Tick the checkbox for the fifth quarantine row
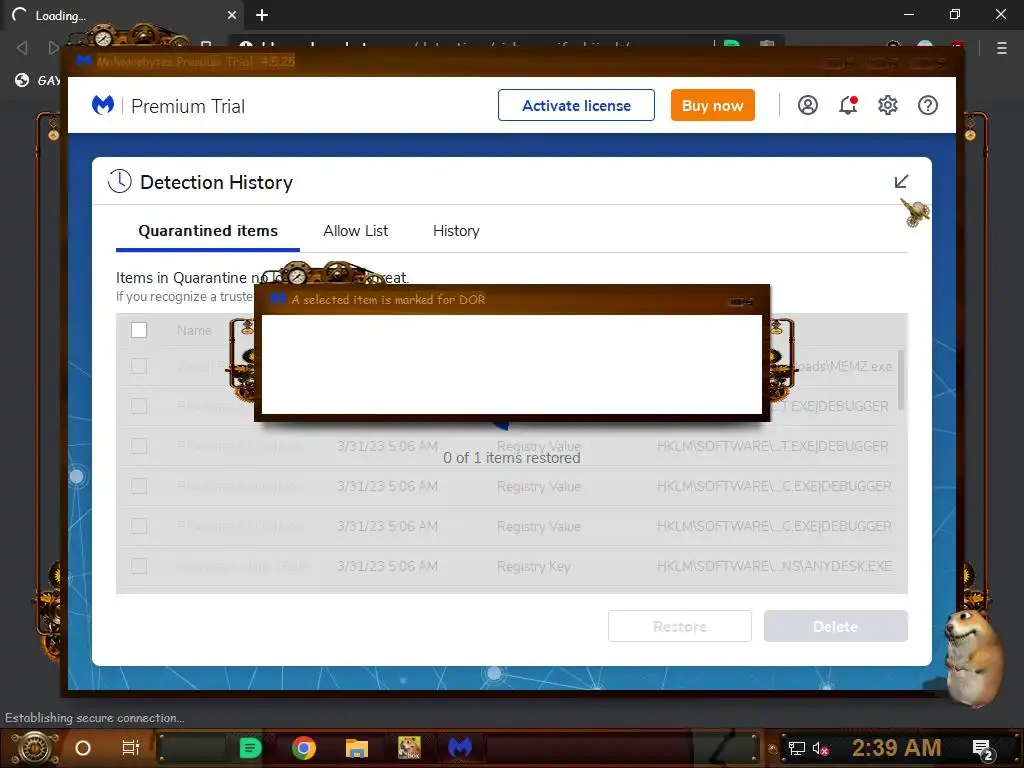The width and height of the screenshot is (1024, 768). [139, 526]
